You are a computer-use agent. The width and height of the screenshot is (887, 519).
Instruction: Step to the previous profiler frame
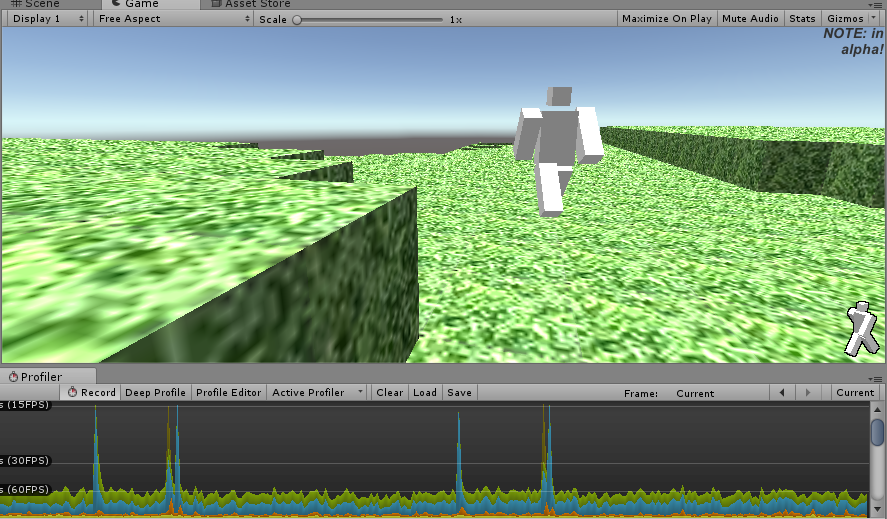tap(782, 393)
